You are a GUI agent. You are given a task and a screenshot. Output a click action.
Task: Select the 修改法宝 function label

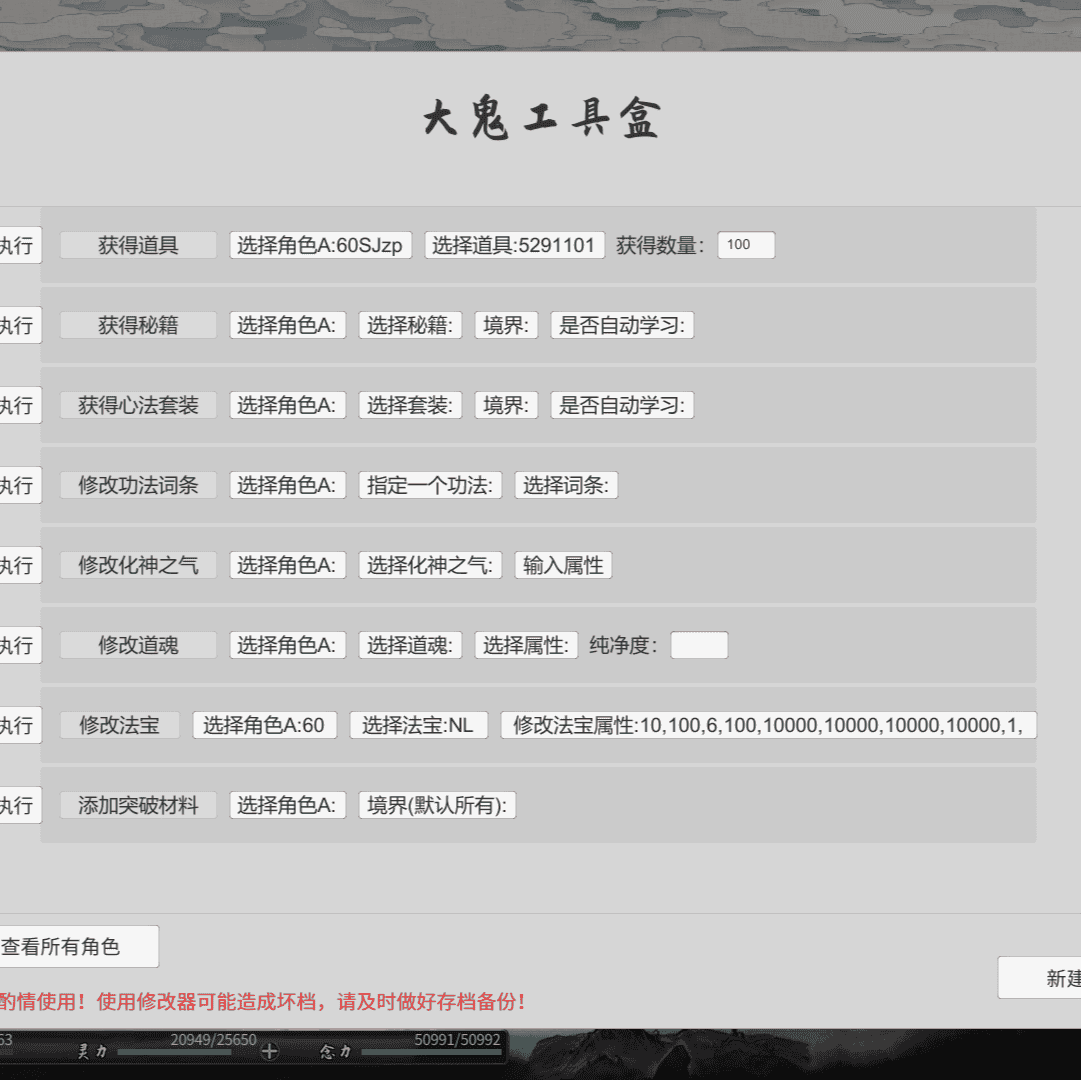point(119,724)
